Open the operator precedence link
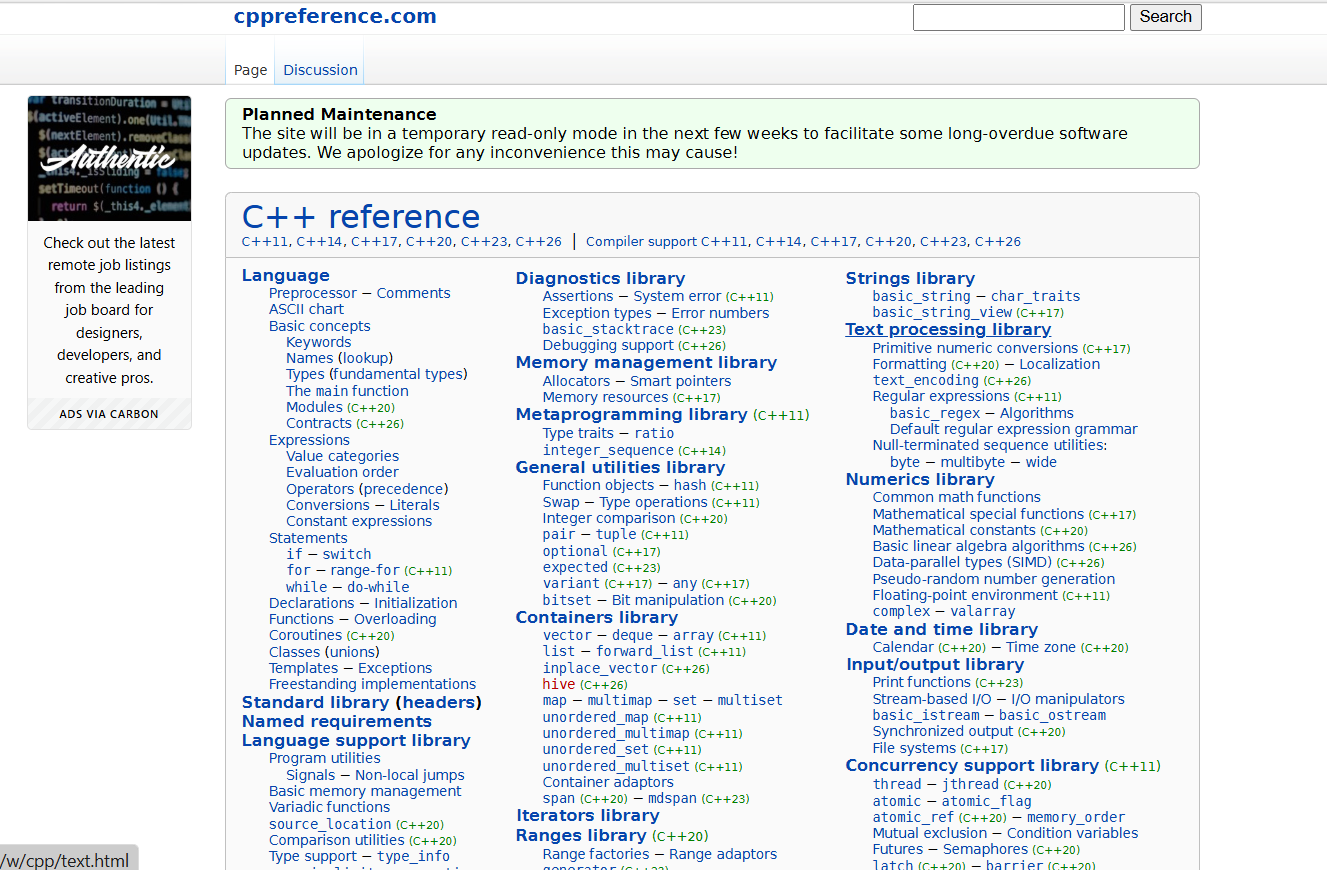 pyautogui.click(x=403, y=489)
